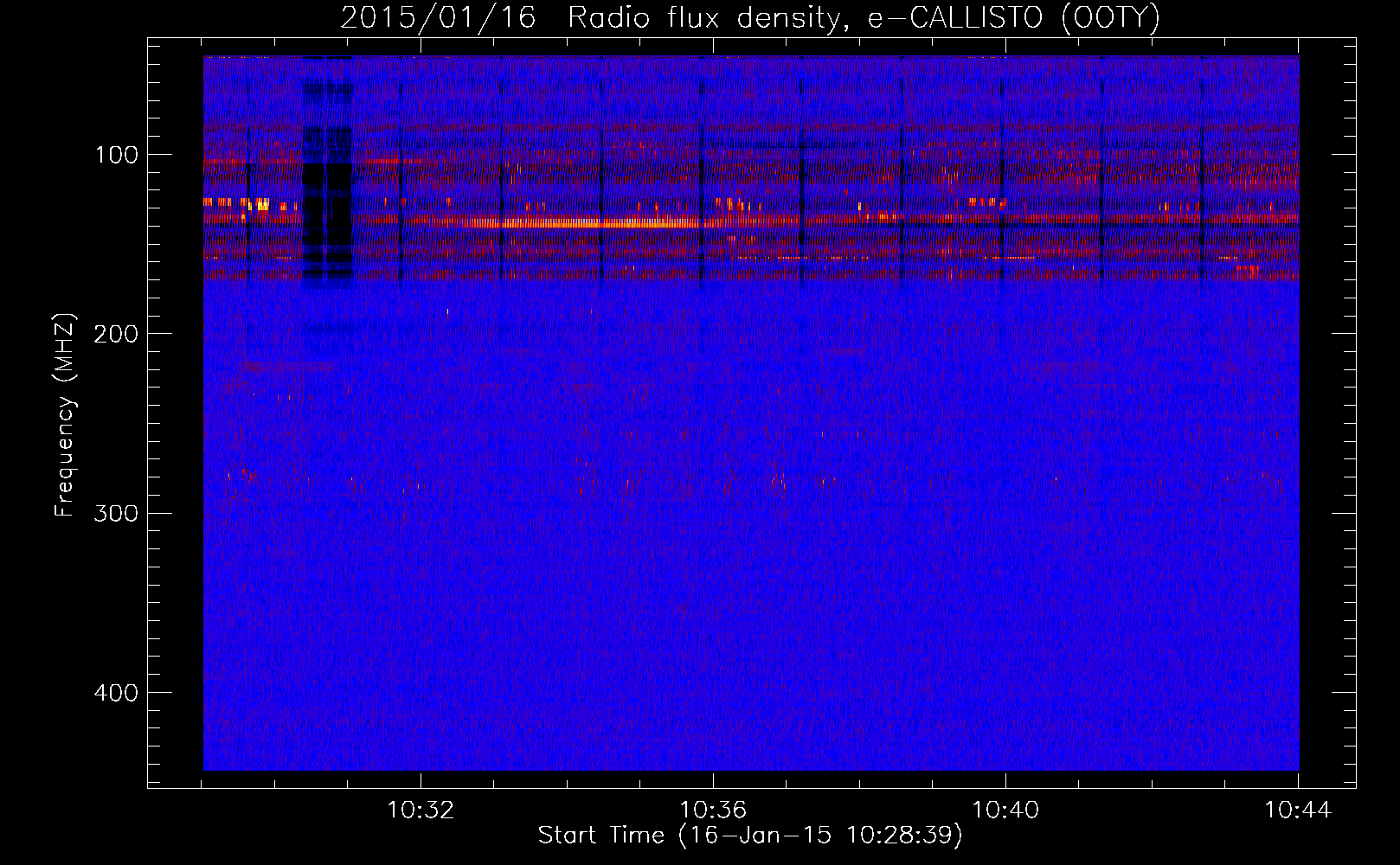
Task: Click the 10:40 time tick label
Action: click(x=1005, y=811)
